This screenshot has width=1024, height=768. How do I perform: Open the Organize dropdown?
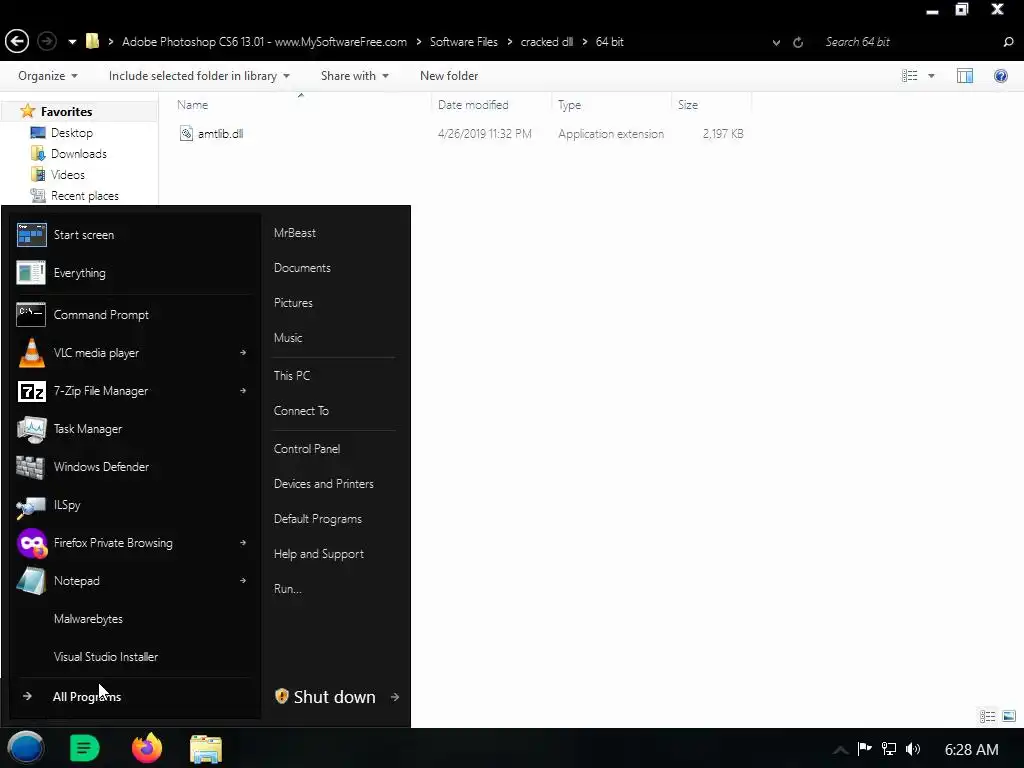tap(48, 76)
